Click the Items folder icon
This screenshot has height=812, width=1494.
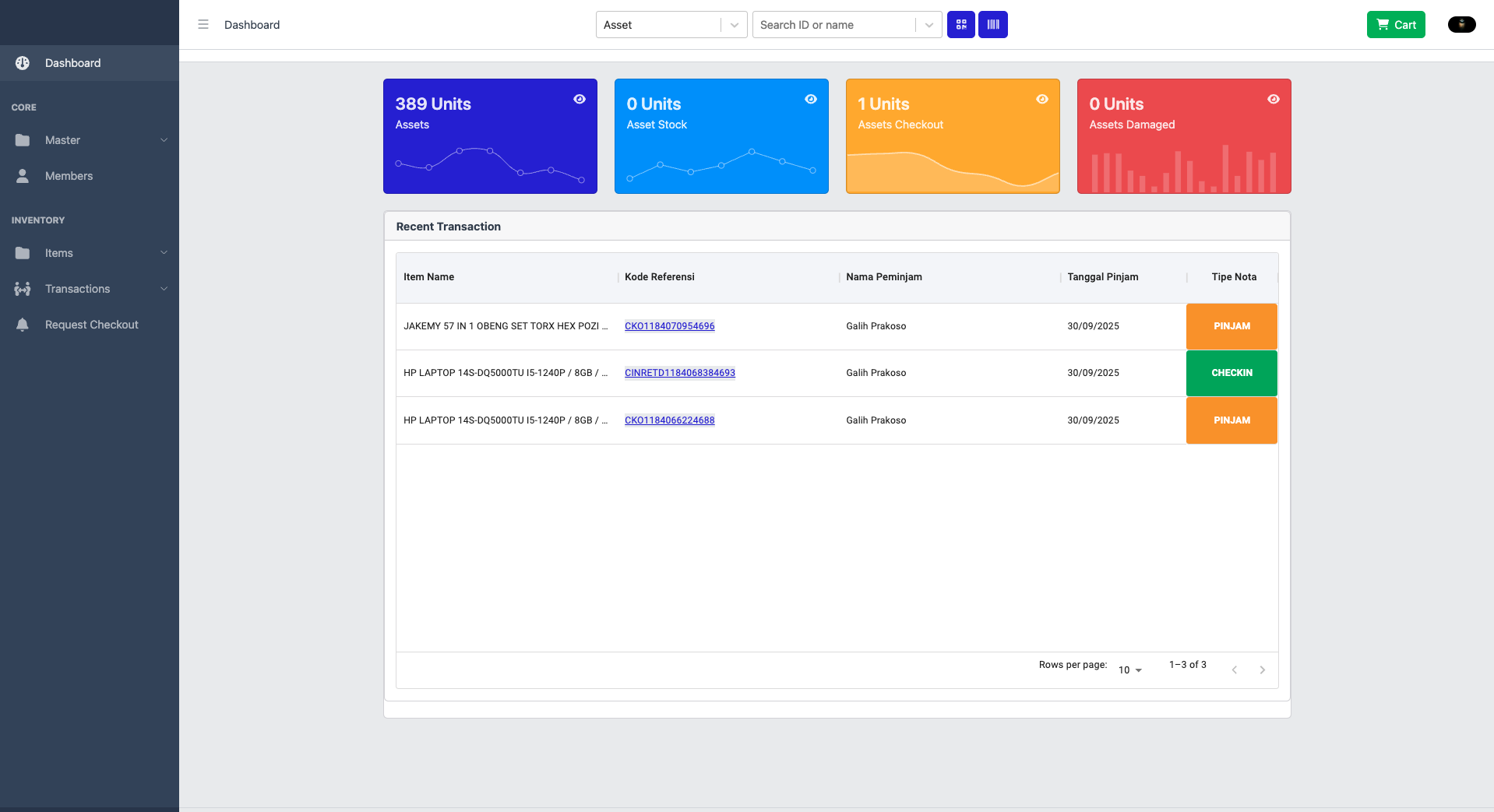click(23, 253)
